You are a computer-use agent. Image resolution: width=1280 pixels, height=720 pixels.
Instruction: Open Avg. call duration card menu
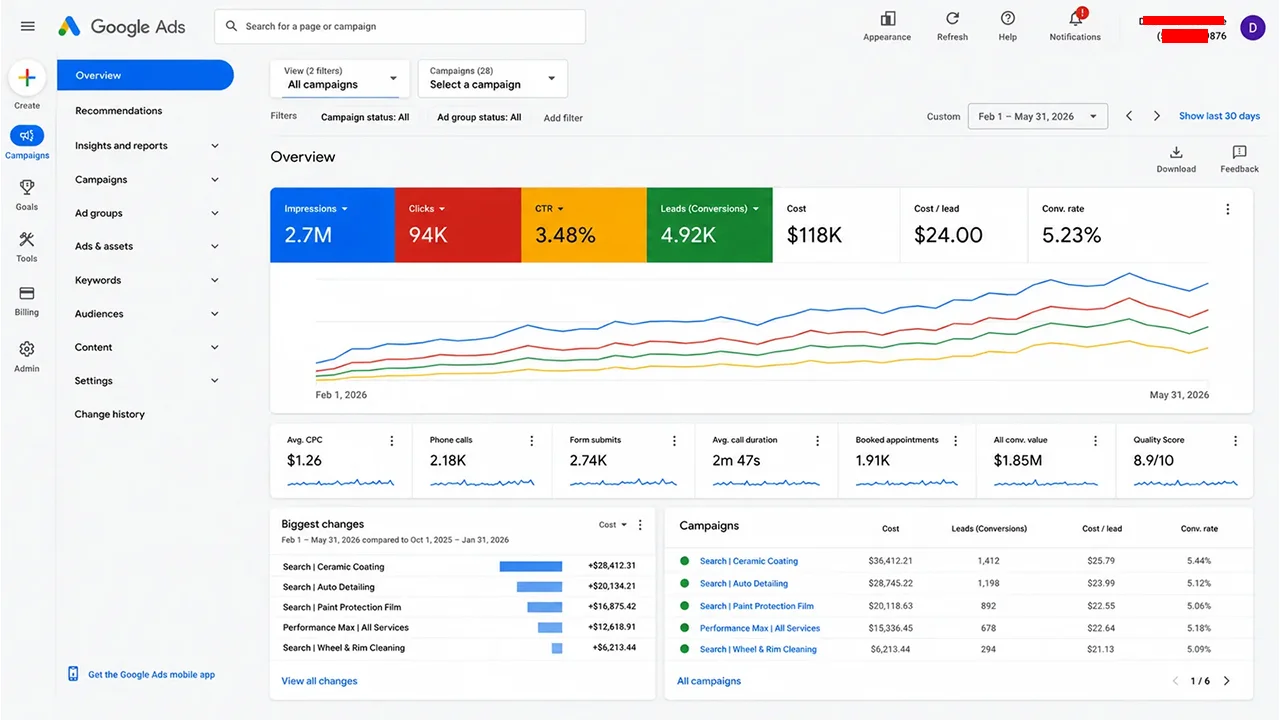(818, 440)
